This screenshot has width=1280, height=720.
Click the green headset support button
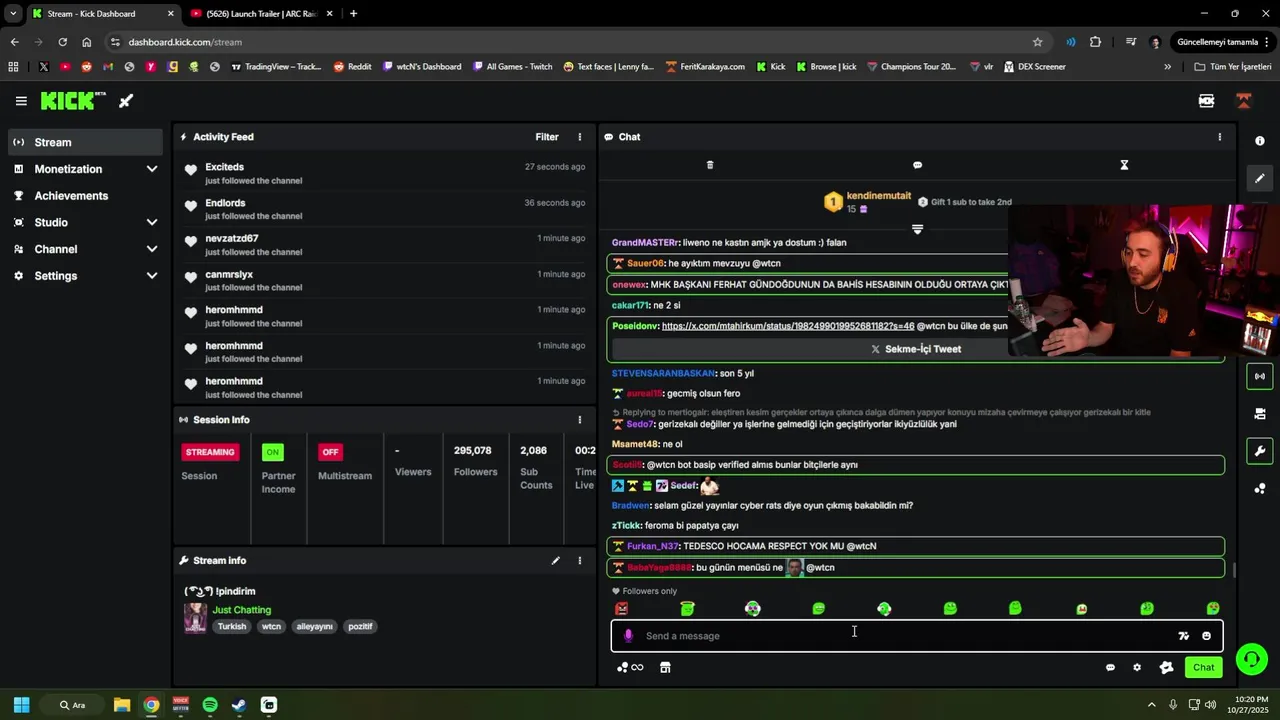pyautogui.click(x=1251, y=659)
